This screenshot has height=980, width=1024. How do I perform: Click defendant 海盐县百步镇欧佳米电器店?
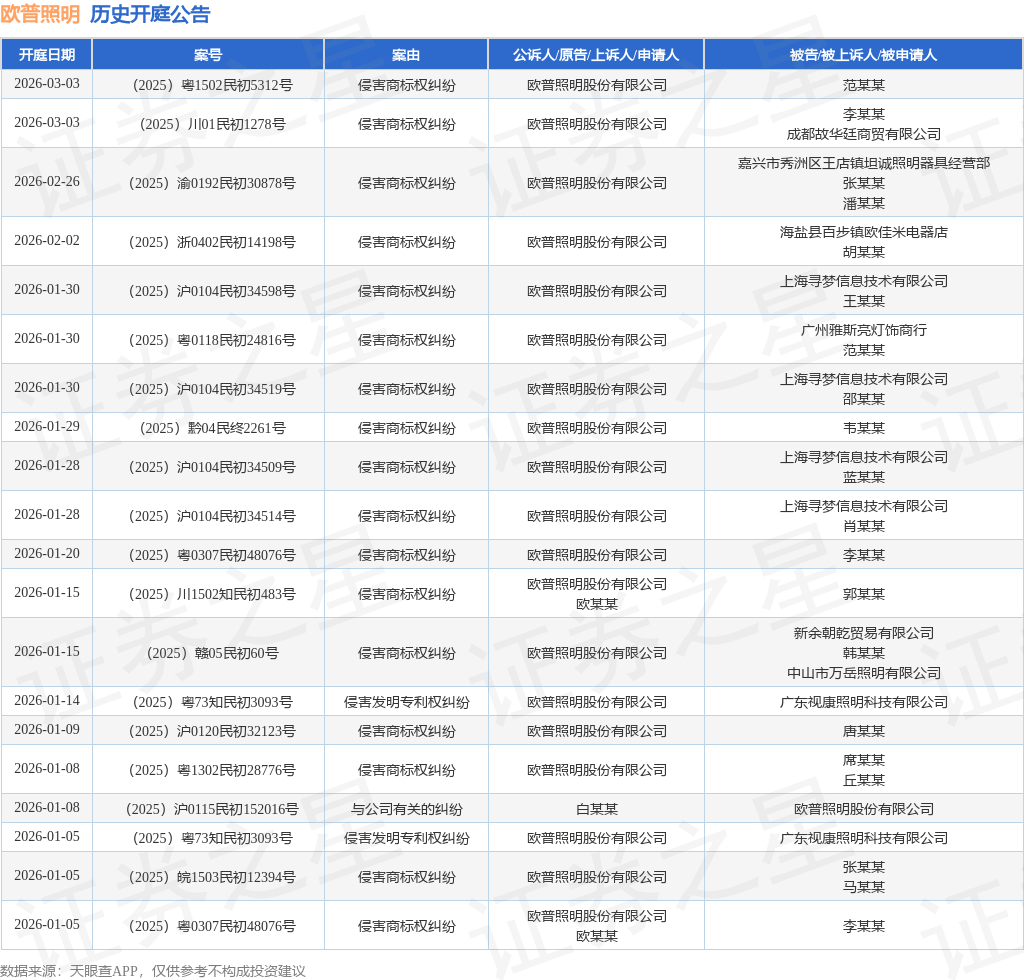863,232
